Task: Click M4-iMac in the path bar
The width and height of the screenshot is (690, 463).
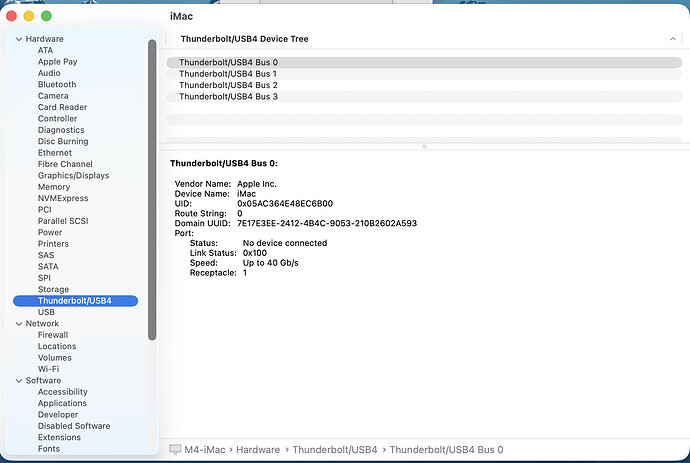Action: pos(205,450)
